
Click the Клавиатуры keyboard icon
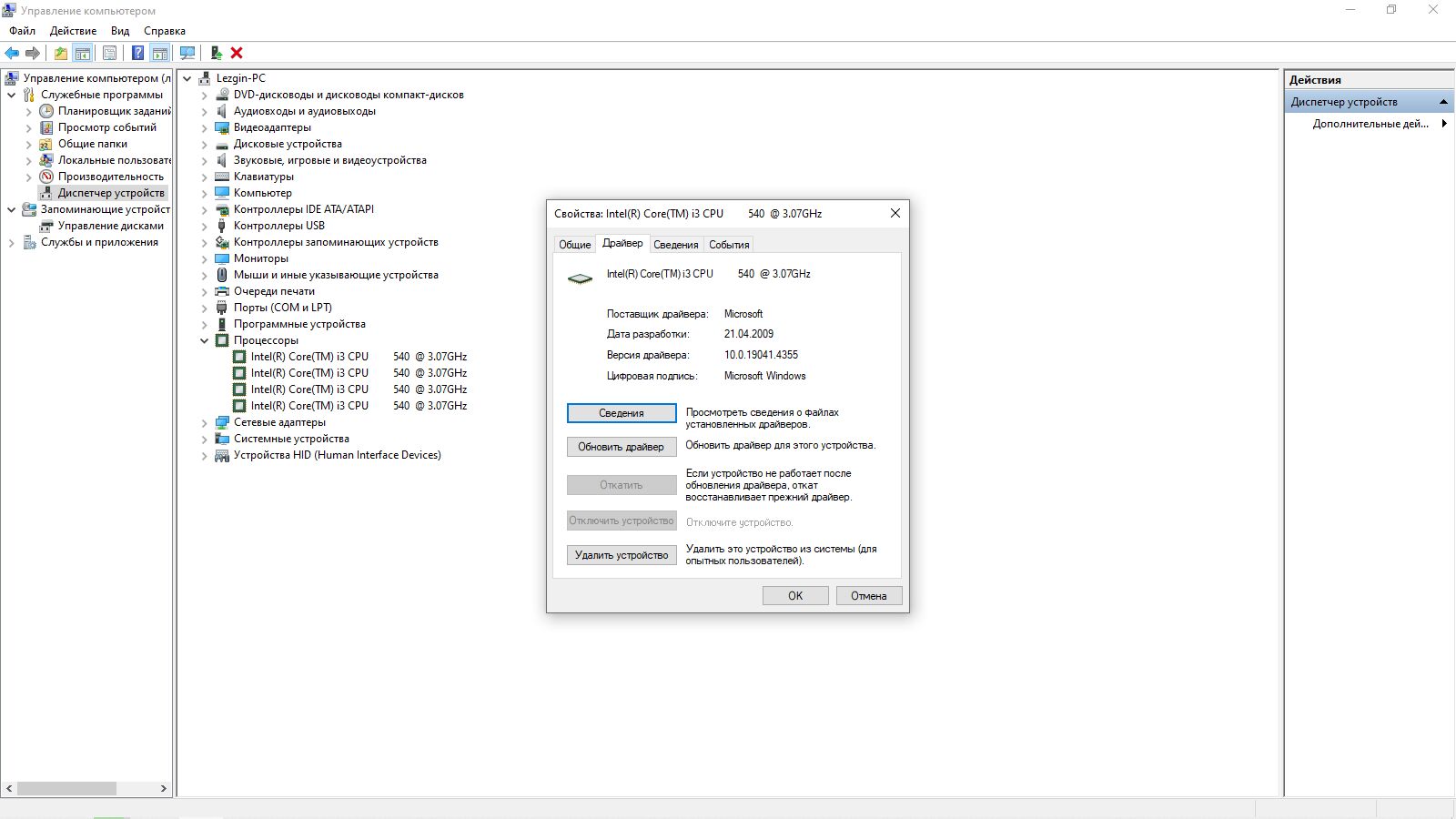point(222,177)
